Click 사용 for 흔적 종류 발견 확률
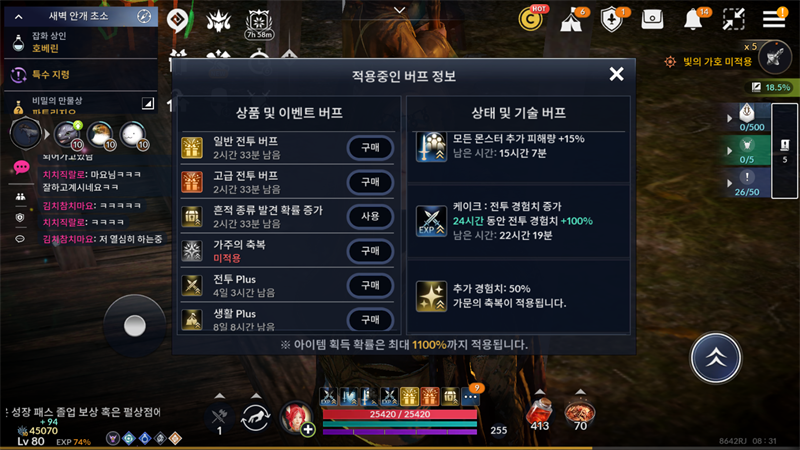Screen dimensions: 800x450 (x=370, y=216)
